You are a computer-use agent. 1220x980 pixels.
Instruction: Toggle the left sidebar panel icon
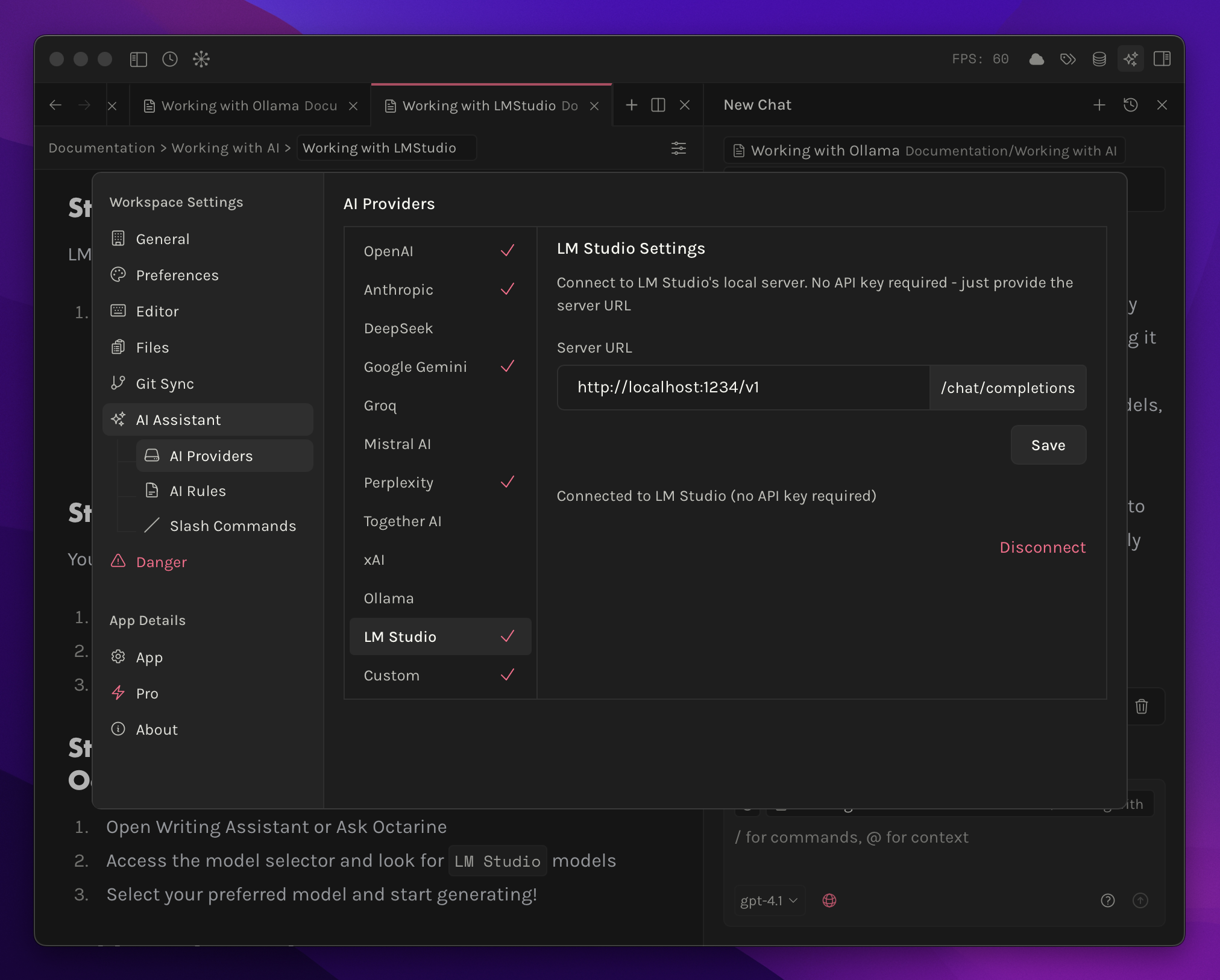tap(139, 59)
